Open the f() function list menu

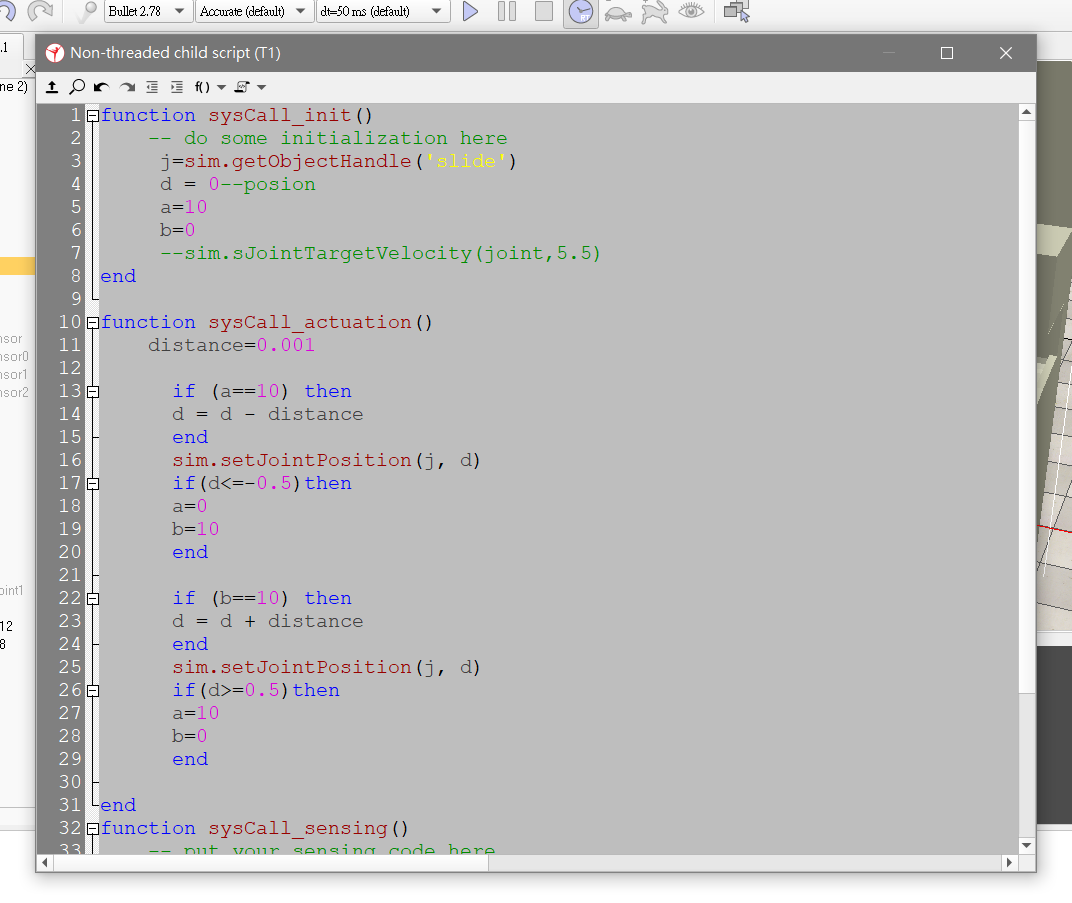pos(210,88)
